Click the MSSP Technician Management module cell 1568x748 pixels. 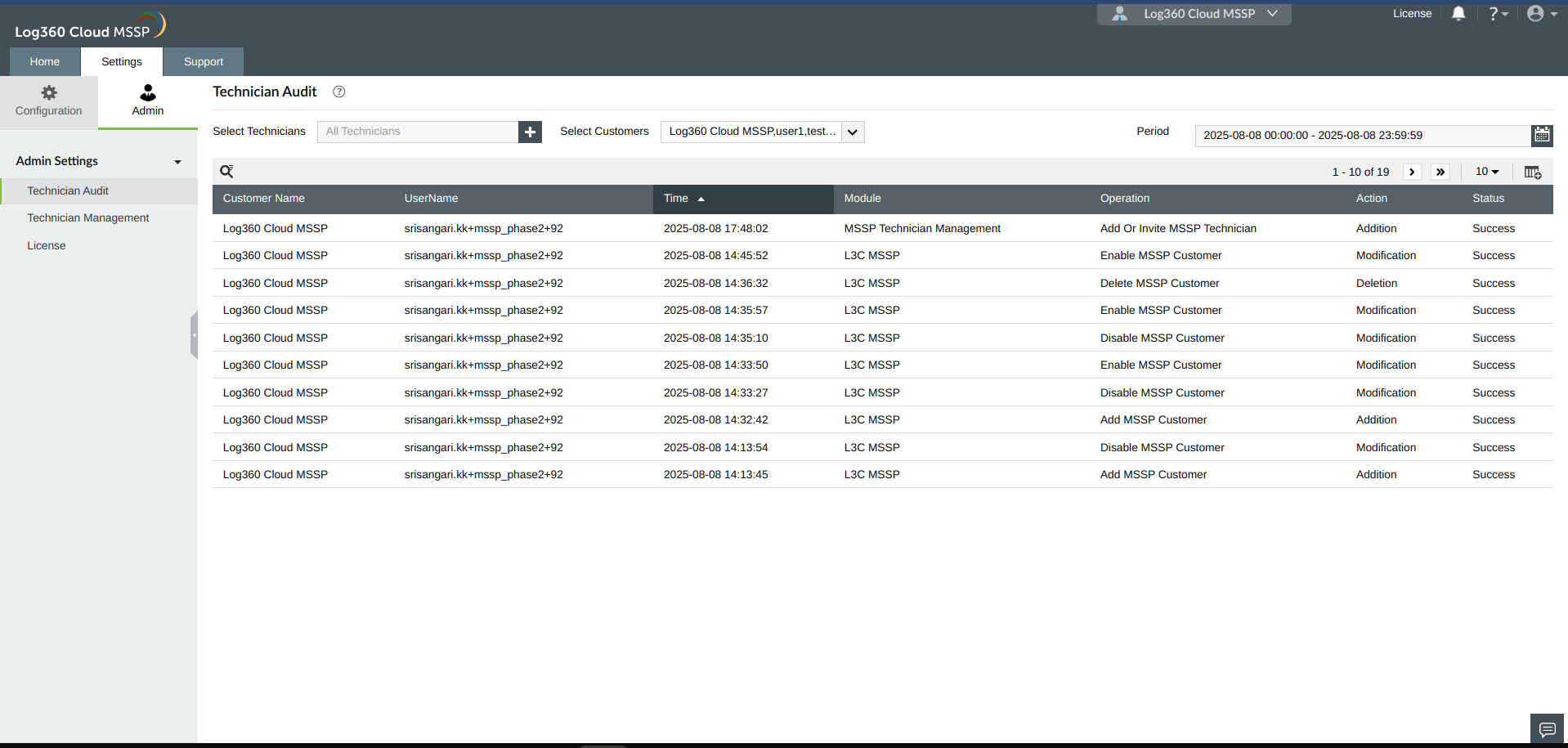tap(922, 229)
